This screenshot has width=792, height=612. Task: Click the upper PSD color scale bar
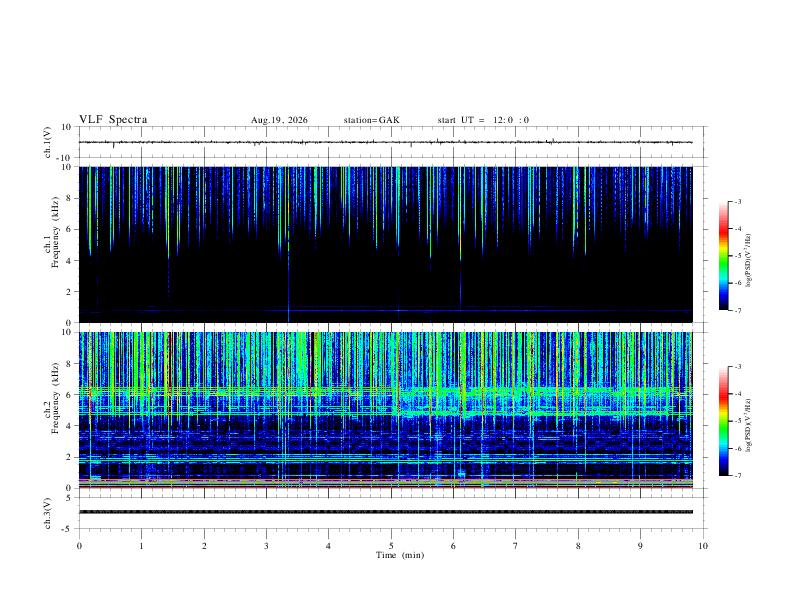(724, 256)
